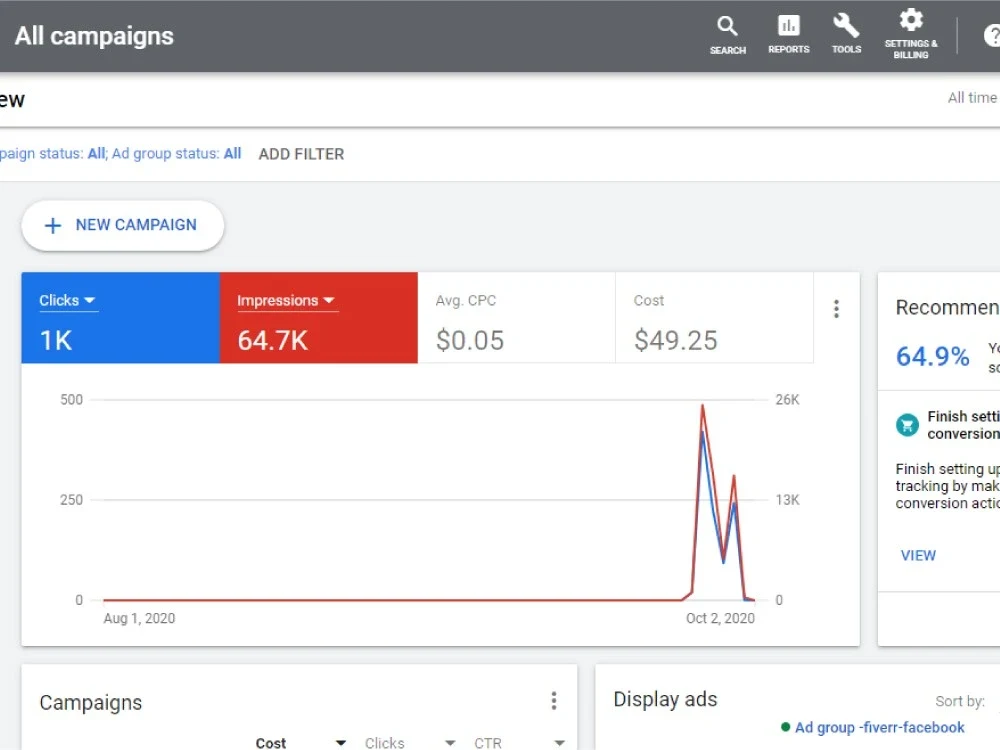Open the Campaigns card three-dot menu

pyautogui.click(x=554, y=701)
